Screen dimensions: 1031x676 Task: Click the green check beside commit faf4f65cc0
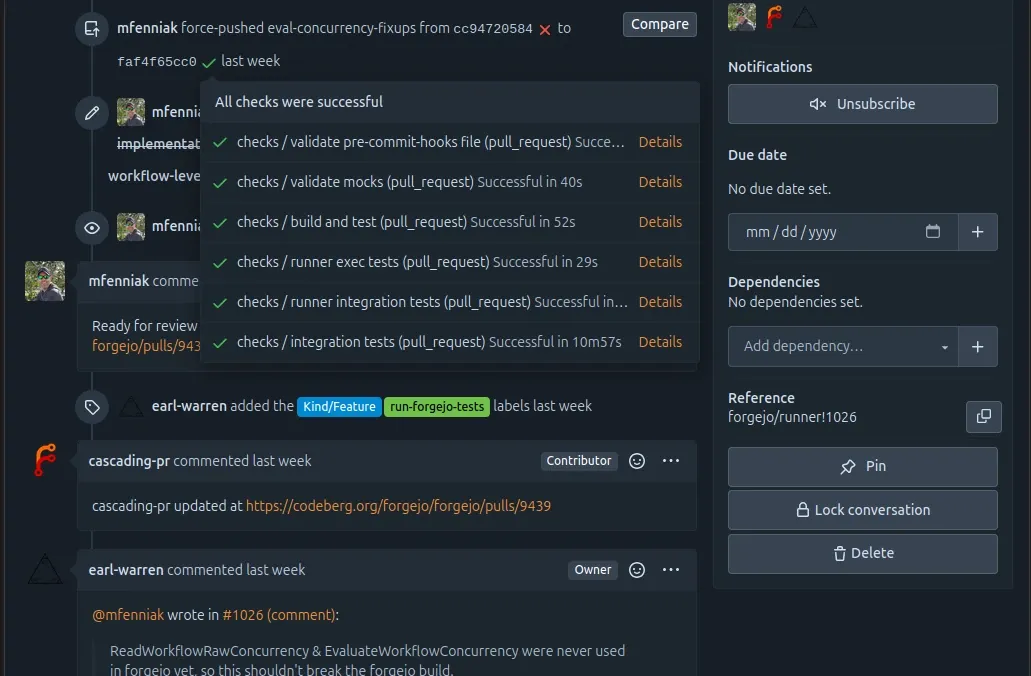point(207,61)
